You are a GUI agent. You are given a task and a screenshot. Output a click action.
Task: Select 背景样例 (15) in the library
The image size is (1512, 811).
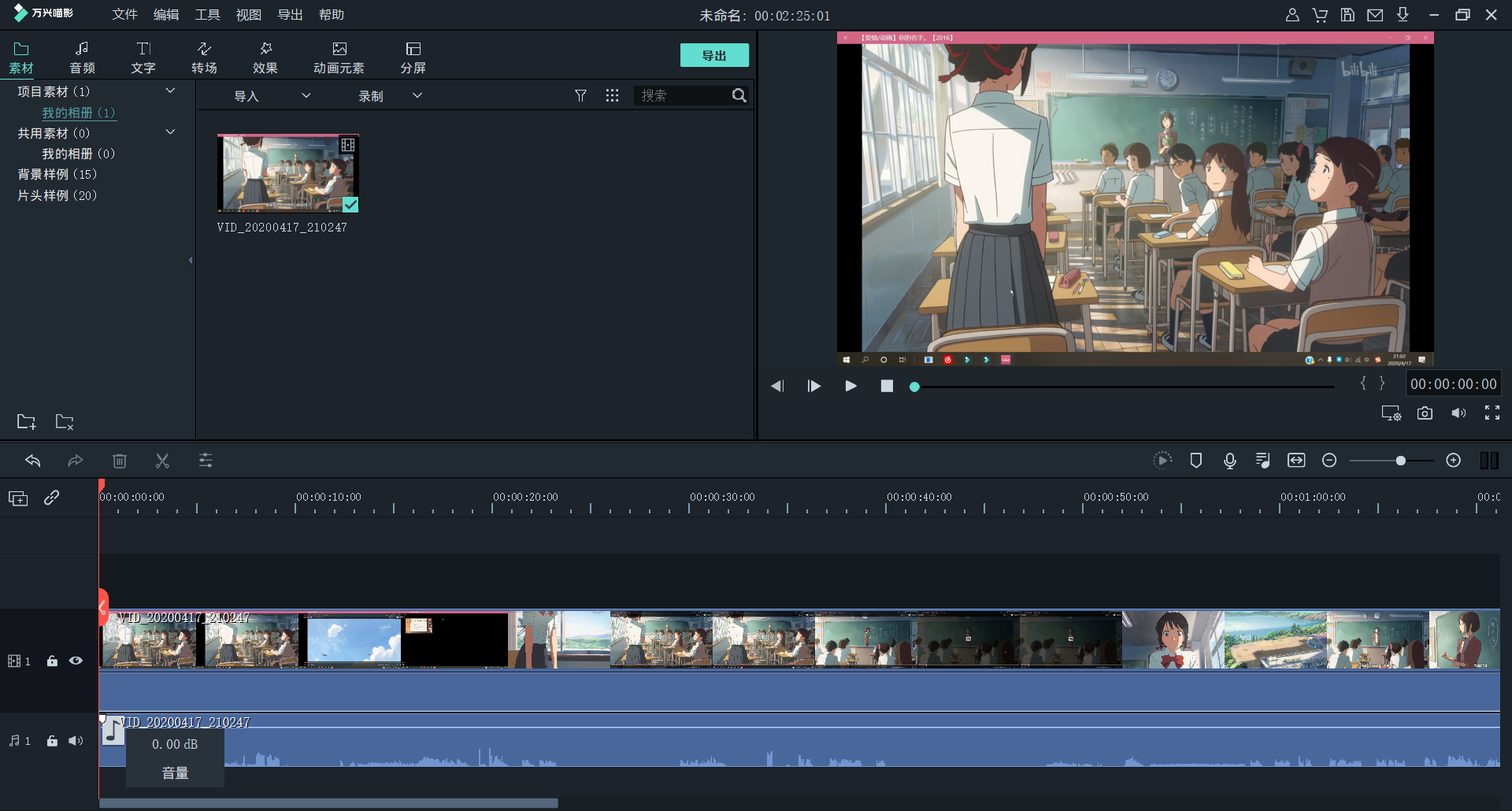pyautogui.click(x=57, y=175)
